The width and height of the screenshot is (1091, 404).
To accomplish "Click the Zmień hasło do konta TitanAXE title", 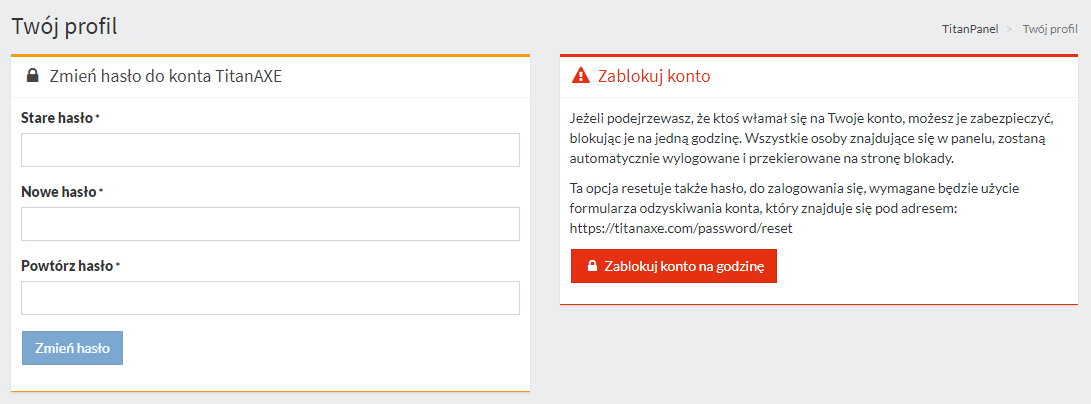I will (x=166, y=75).
